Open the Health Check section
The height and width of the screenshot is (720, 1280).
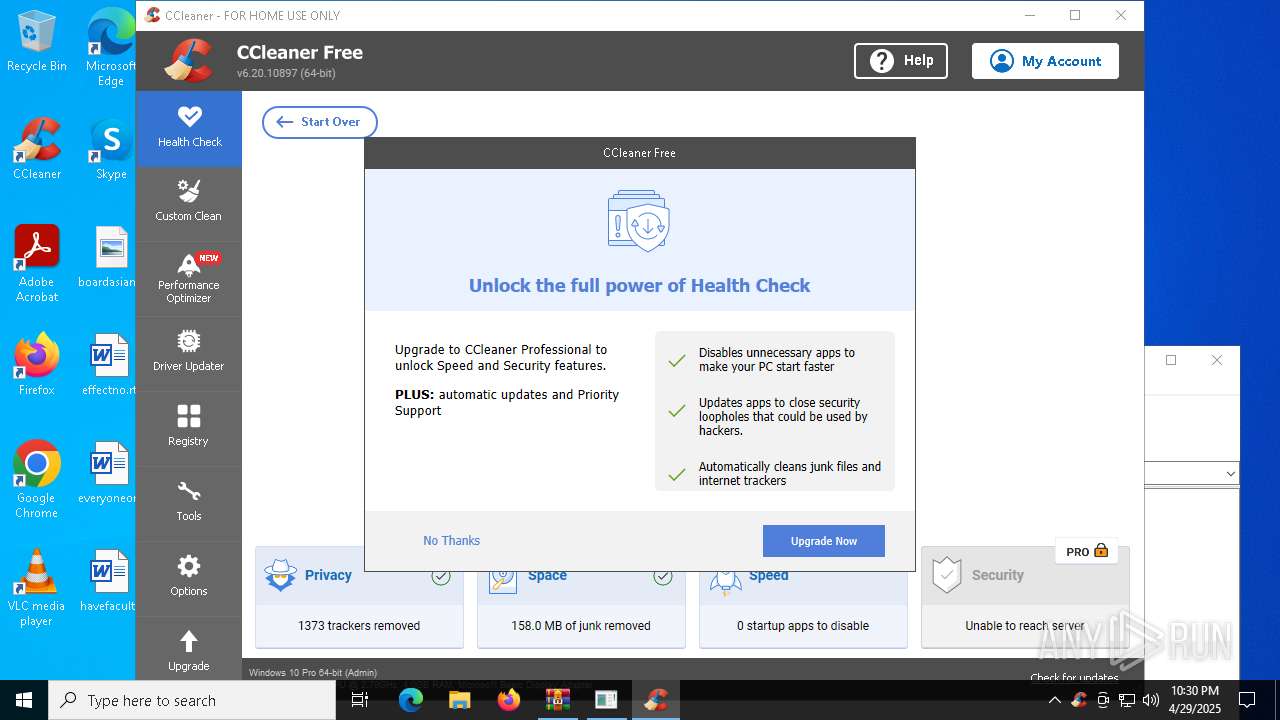click(x=189, y=128)
